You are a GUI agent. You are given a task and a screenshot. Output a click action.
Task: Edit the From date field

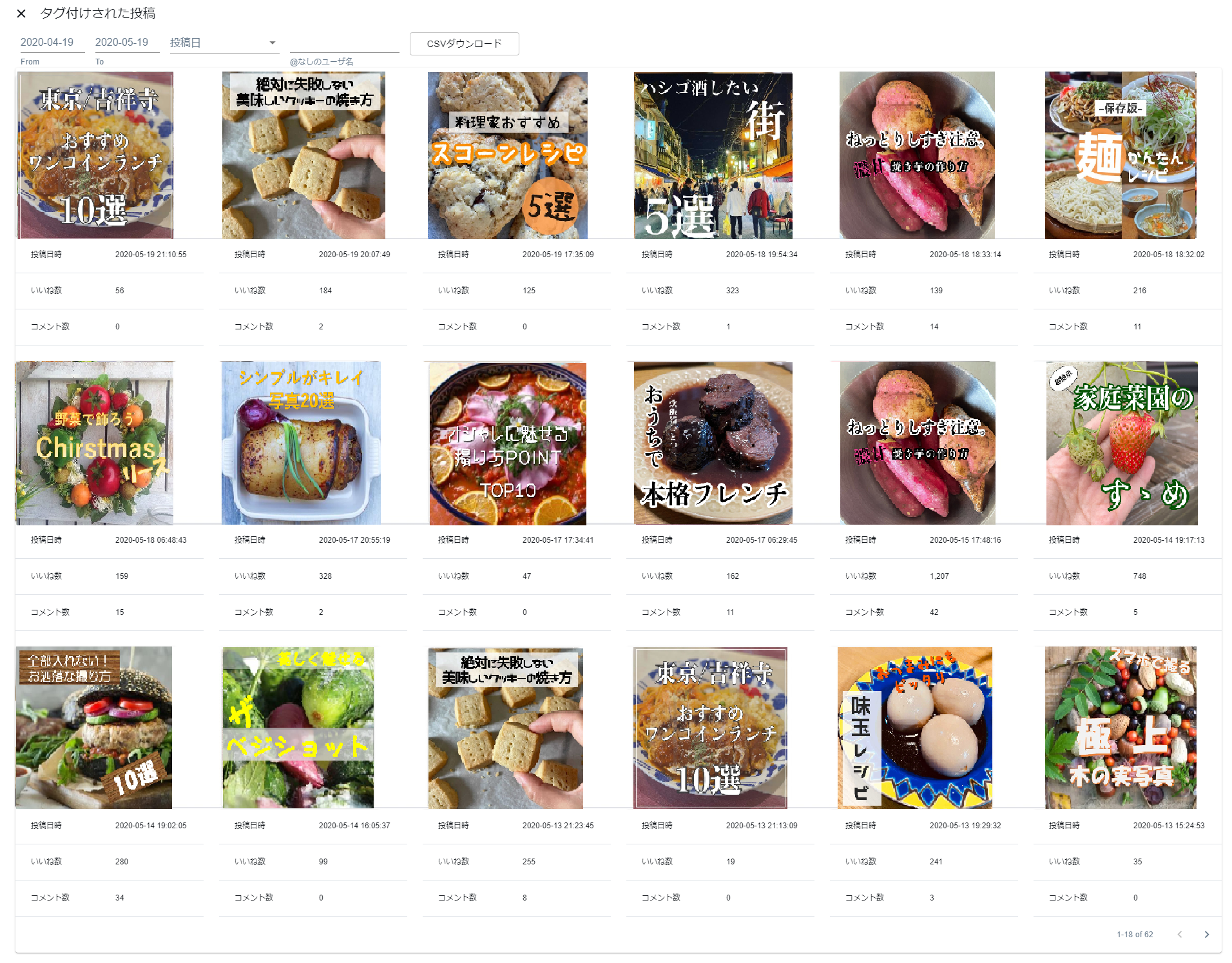52,43
